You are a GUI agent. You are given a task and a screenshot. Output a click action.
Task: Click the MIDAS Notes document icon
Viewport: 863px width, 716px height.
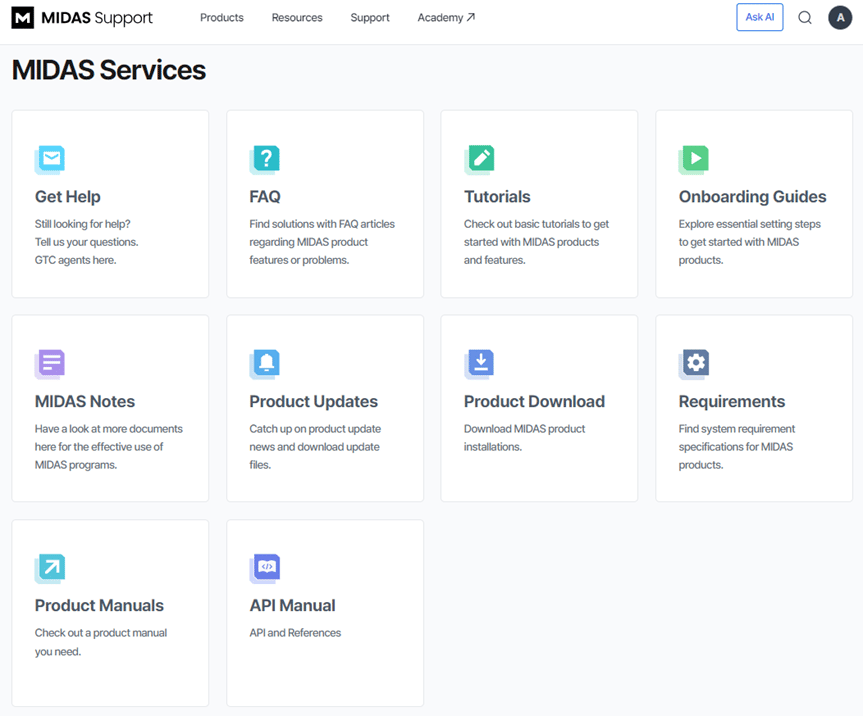point(50,364)
